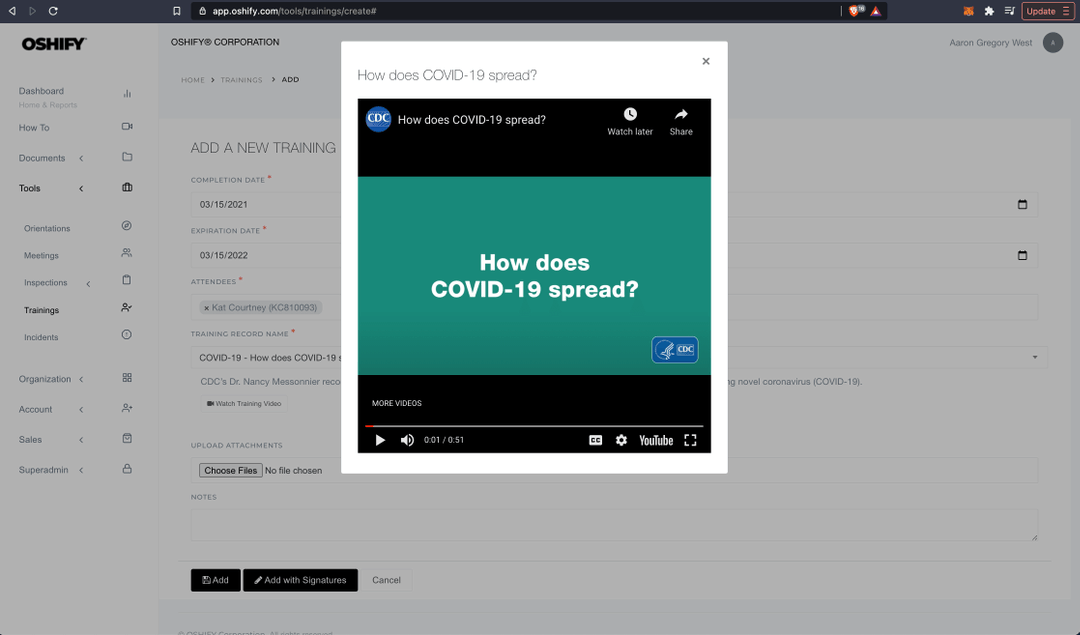Collapse Tools sidebar chevron
1080x635 pixels.
point(81,189)
